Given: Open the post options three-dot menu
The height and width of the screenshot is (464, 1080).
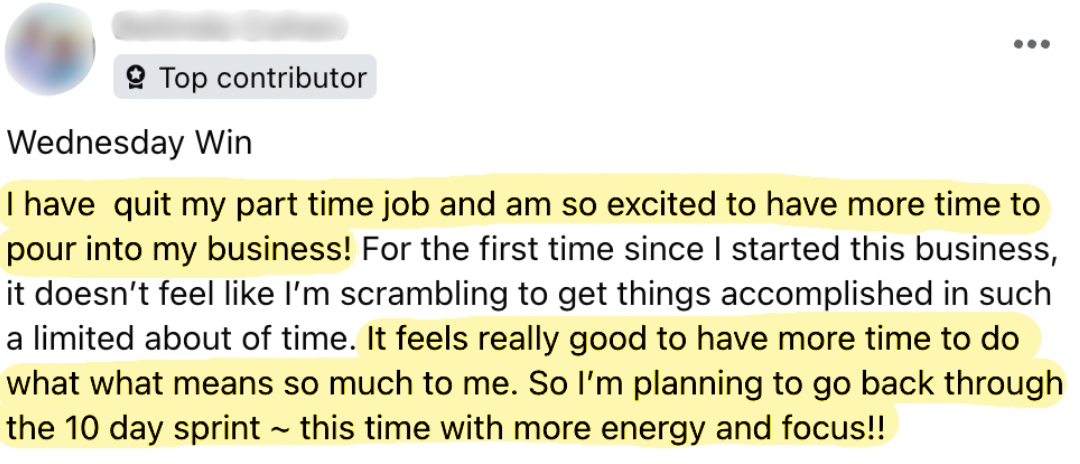Looking at the screenshot, I should pos(1028,44).
